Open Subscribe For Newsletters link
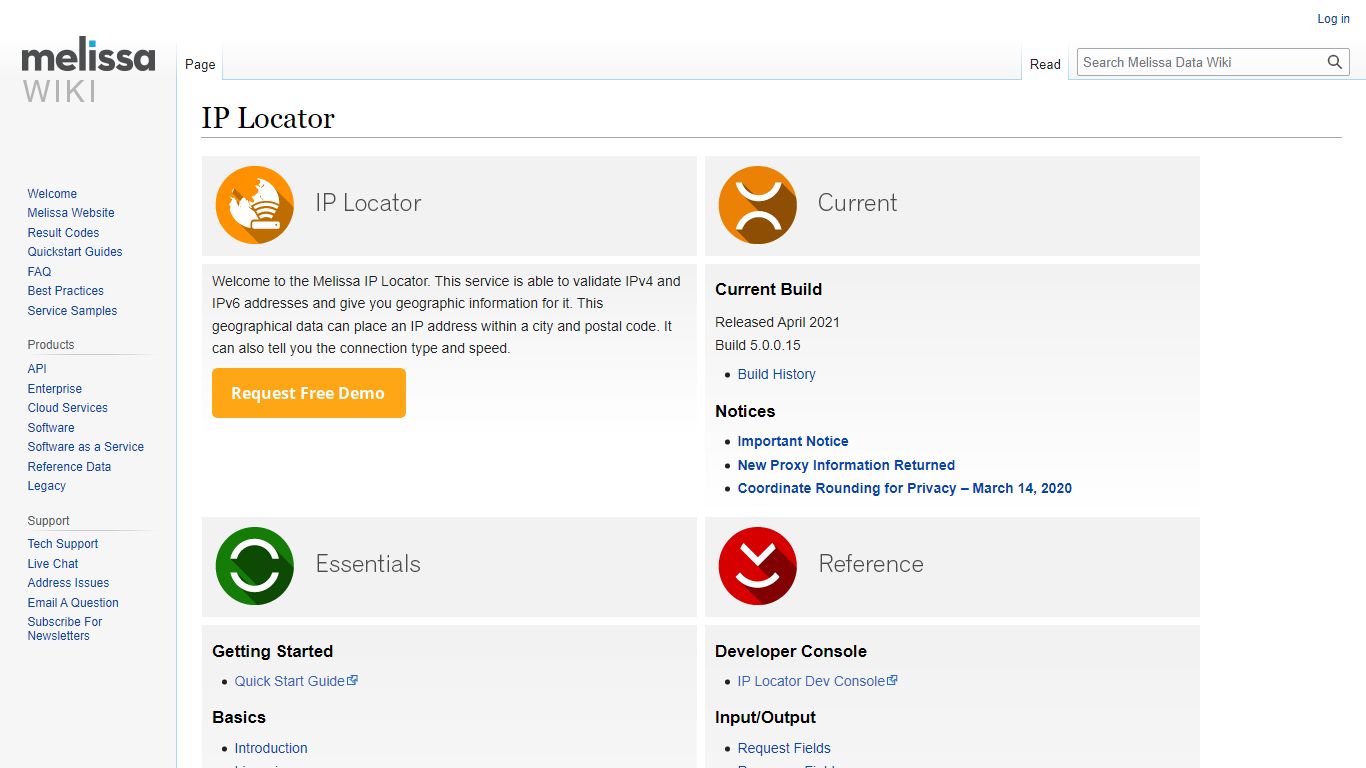1366x768 pixels. pyautogui.click(x=65, y=629)
